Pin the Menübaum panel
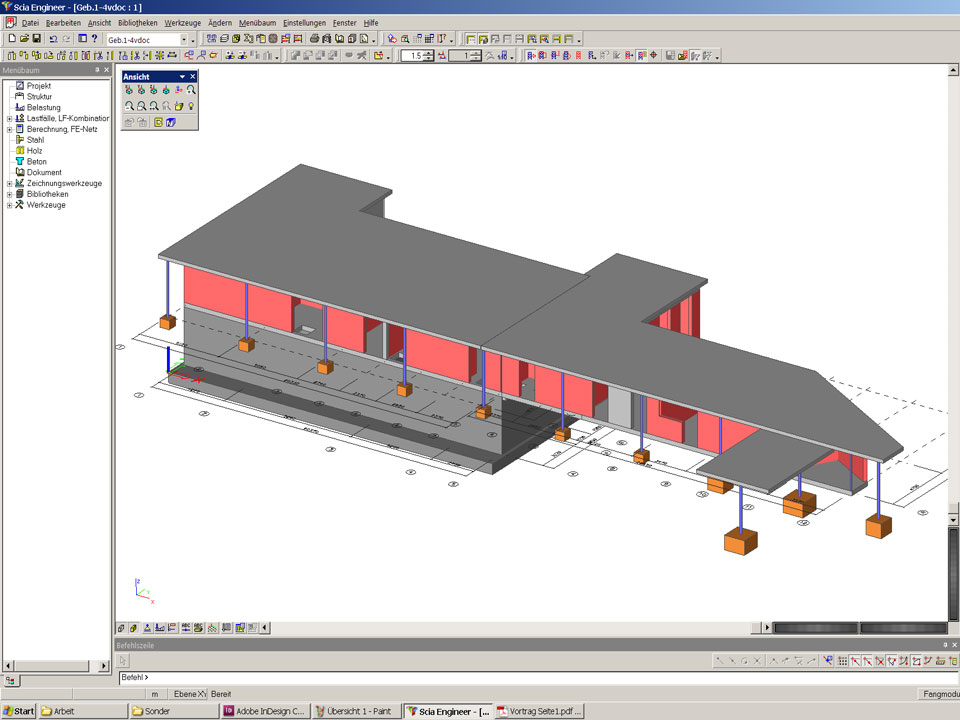Viewport: 960px width, 720px height. [x=97, y=71]
